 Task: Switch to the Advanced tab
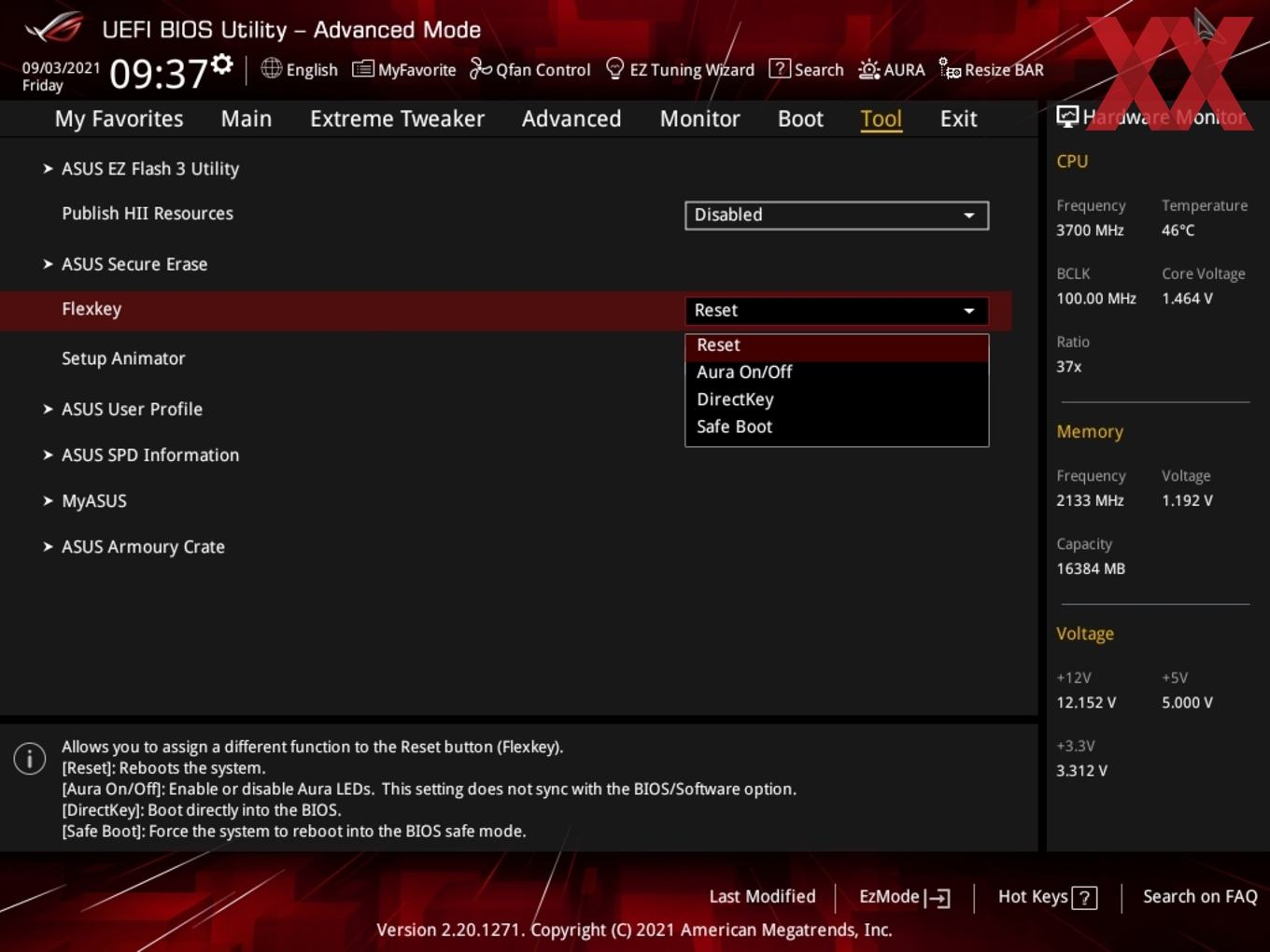[571, 119]
